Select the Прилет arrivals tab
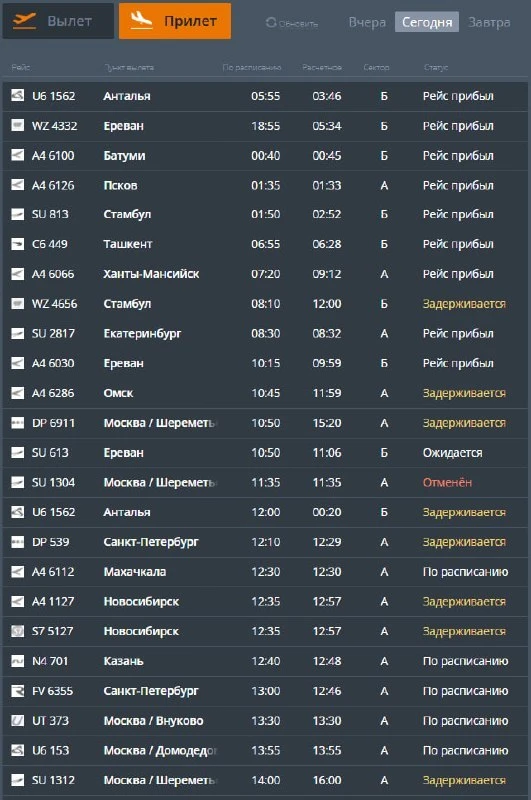 (175, 21)
